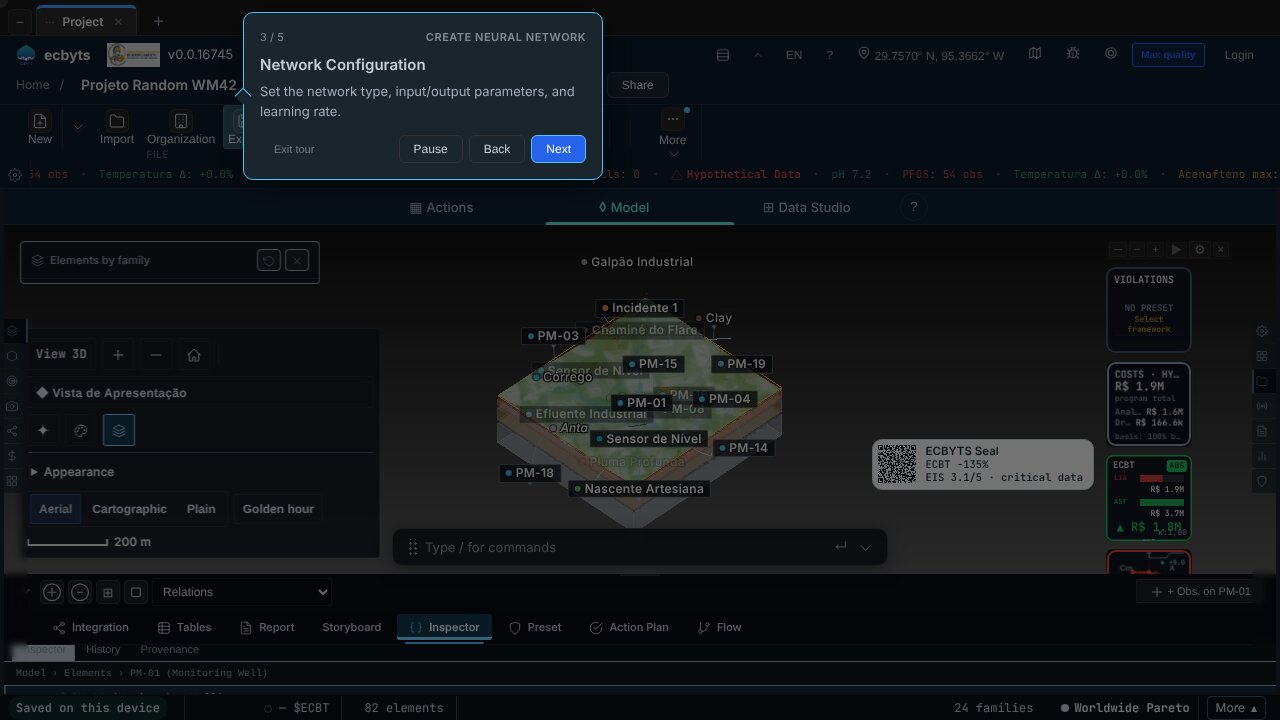The width and height of the screenshot is (1280, 720).
Task: Switch to the Data Studio tab
Action: point(807,207)
